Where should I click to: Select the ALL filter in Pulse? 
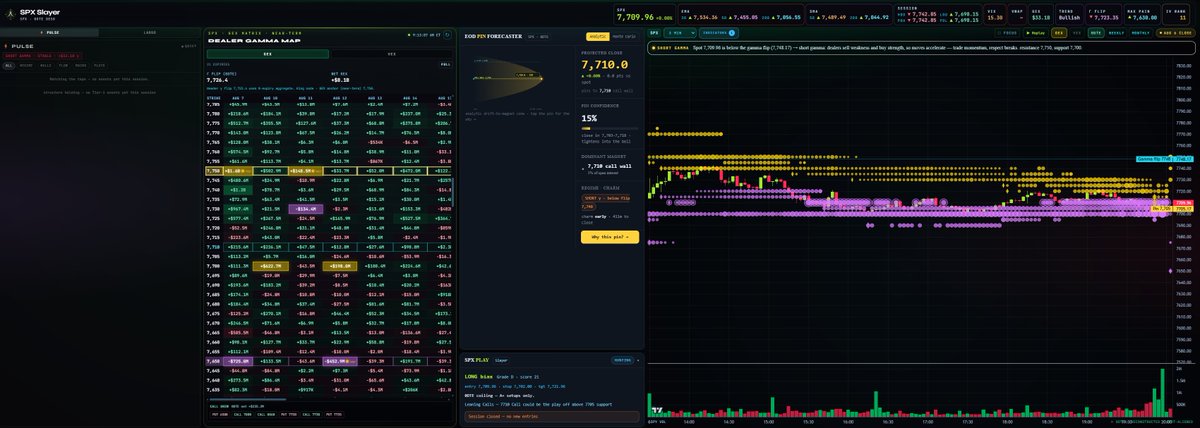click(x=8, y=65)
